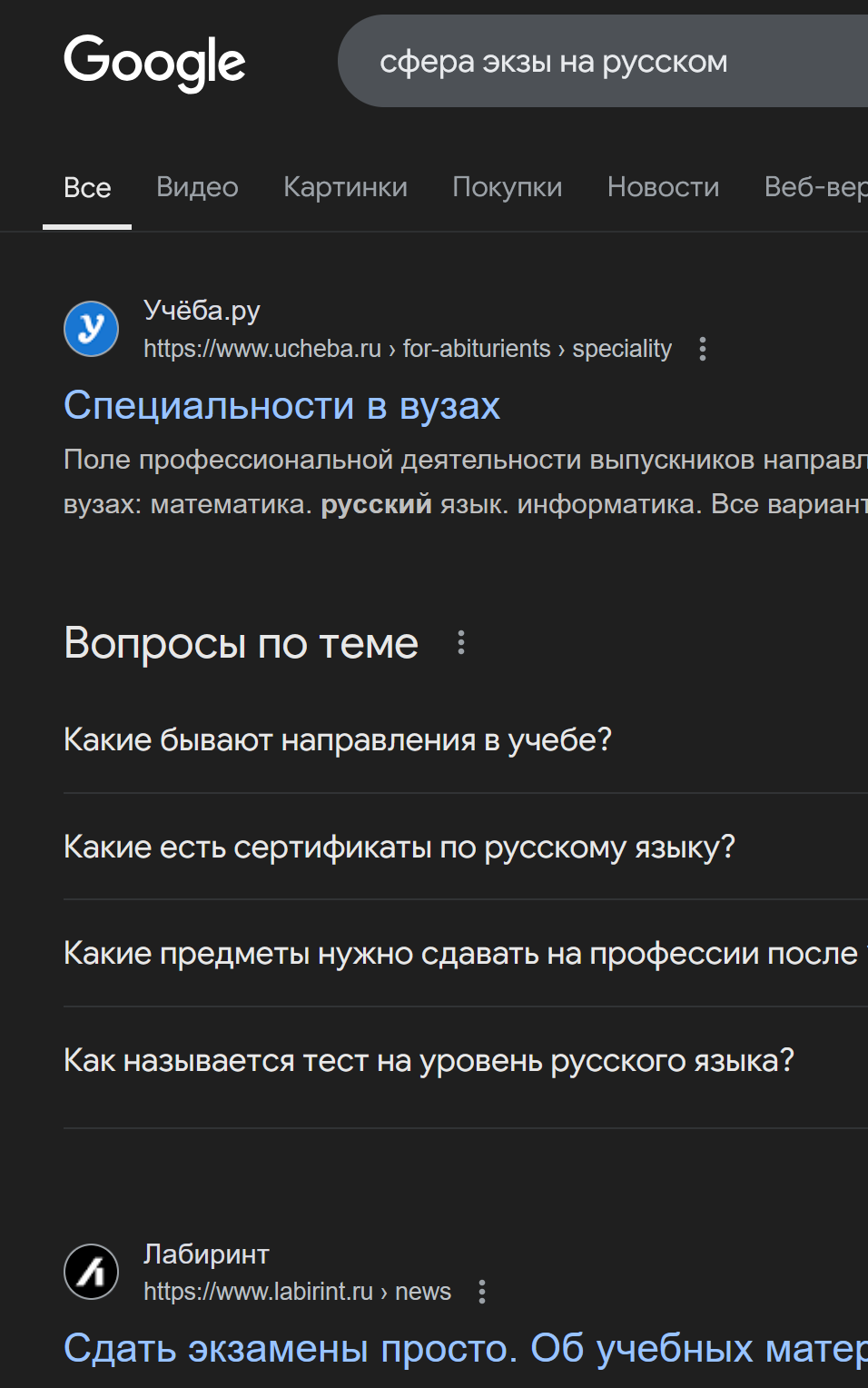Click the Лабиринт site favicon
The height and width of the screenshot is (1388, 868).
point(91,1272)
